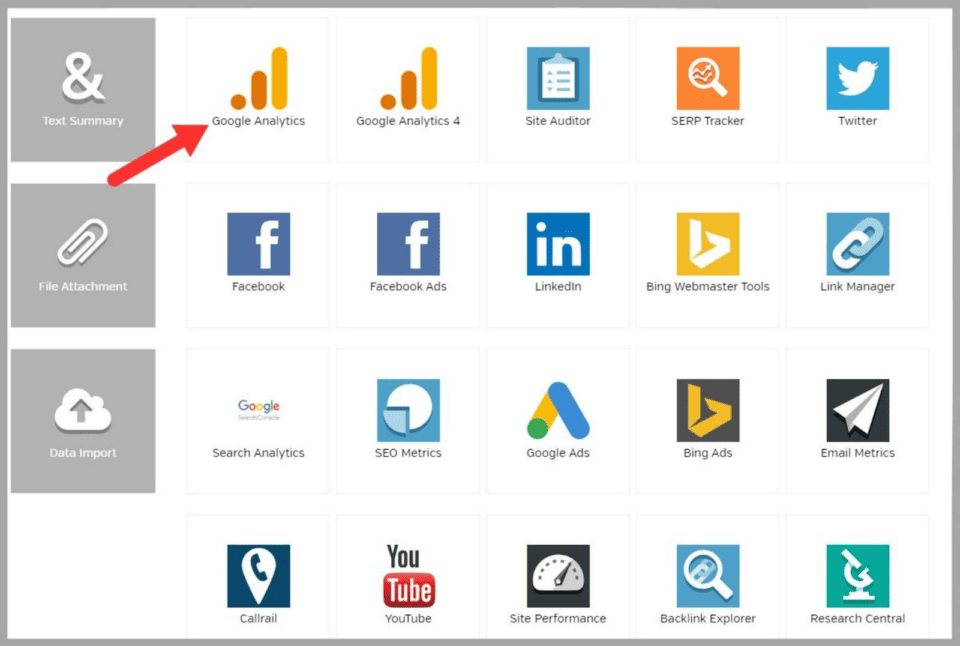Open the Link Manager chain icon
Image resolution: width=960 pixels, height=646 pixels.
(858, 244)
